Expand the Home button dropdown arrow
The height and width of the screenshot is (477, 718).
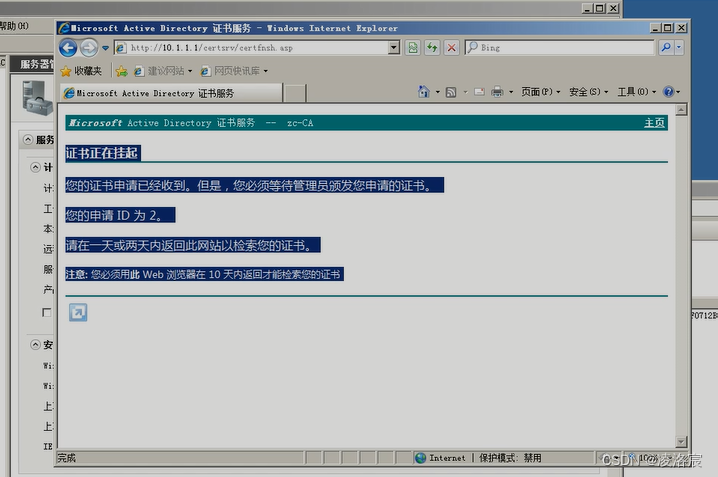pos(437,92)
